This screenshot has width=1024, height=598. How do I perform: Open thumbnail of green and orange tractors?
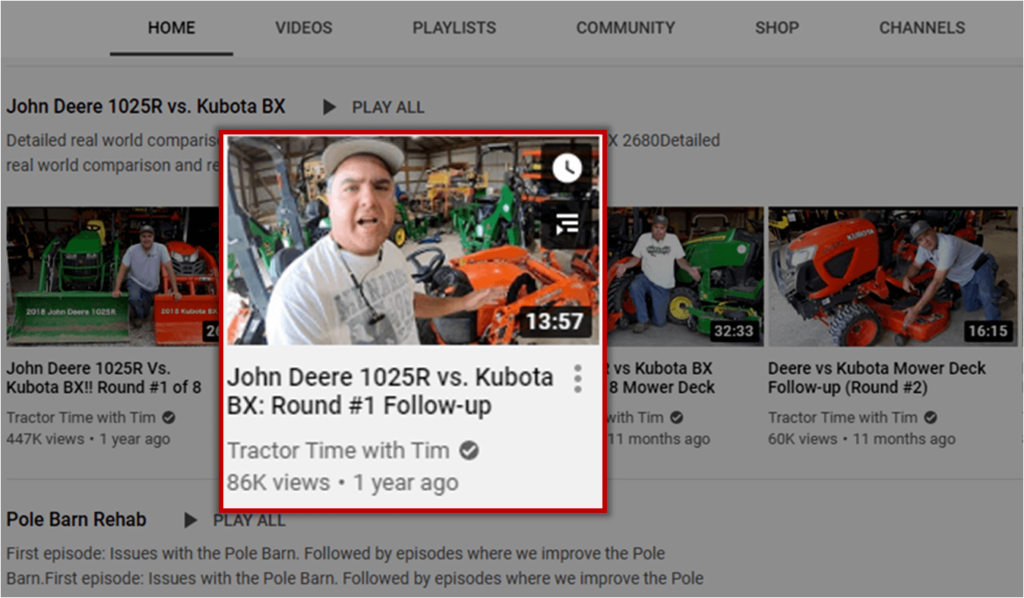coord(112,277)
